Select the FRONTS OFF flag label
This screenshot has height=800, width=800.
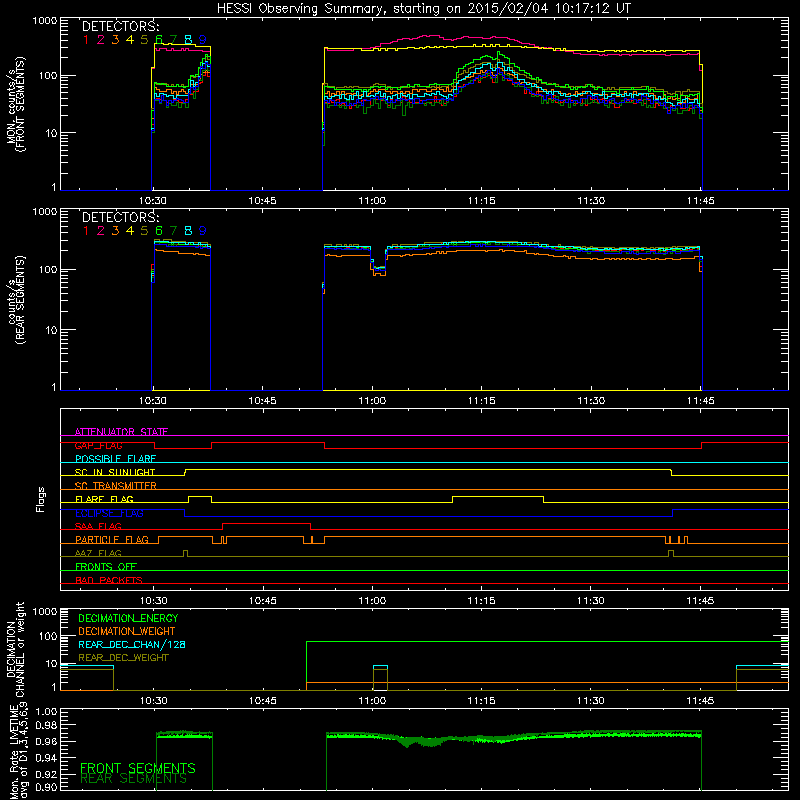106,567
